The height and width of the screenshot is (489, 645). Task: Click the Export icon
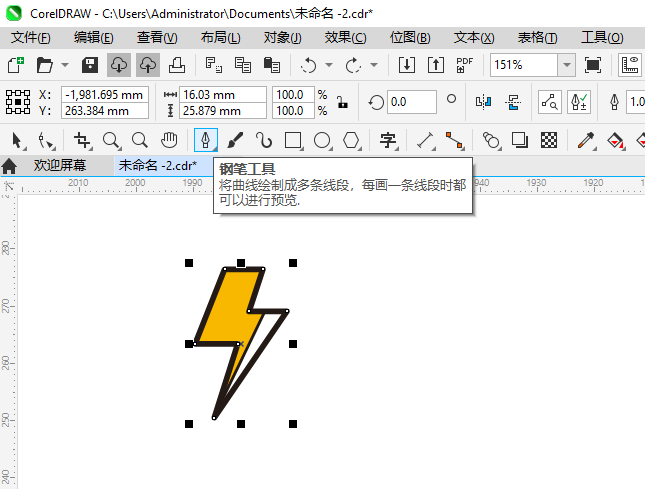point(436,65)
